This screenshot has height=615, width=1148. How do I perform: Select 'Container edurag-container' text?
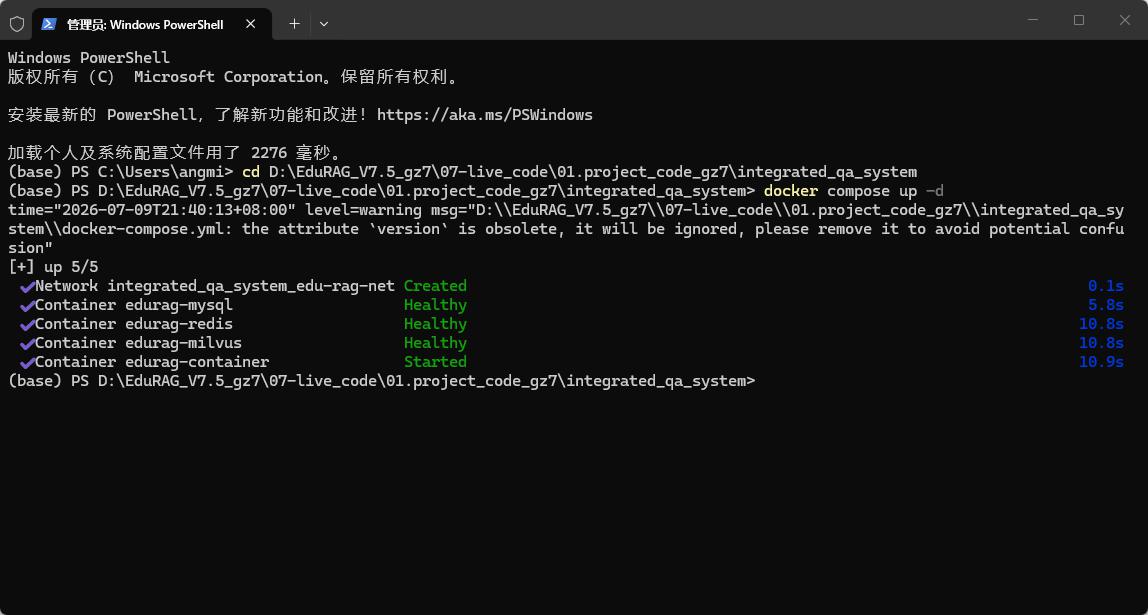tap(152, 362)
